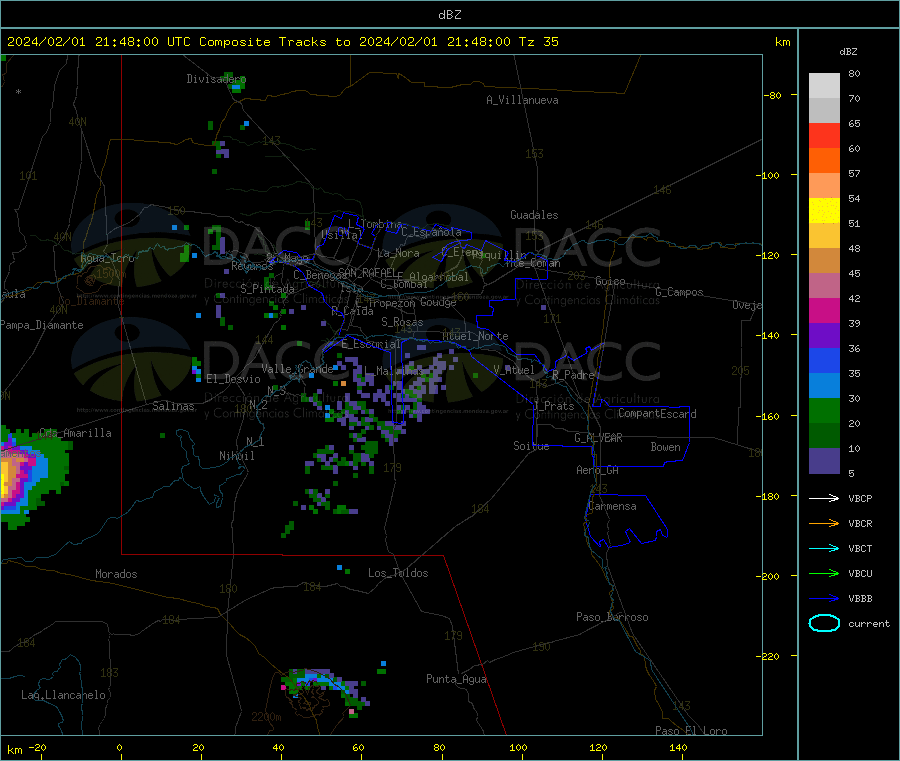Select the purple 5 dBZ color swatch
900x761 pixels.
point(824,461)
